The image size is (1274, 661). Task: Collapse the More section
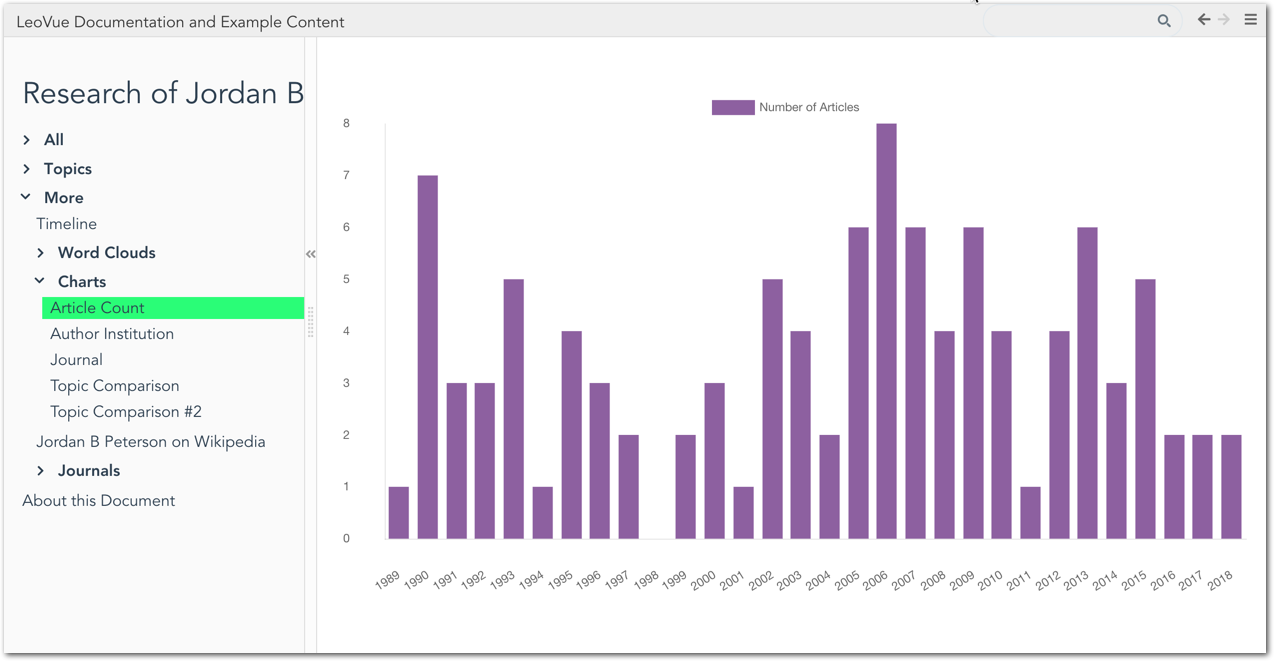[x=27, y=198]
